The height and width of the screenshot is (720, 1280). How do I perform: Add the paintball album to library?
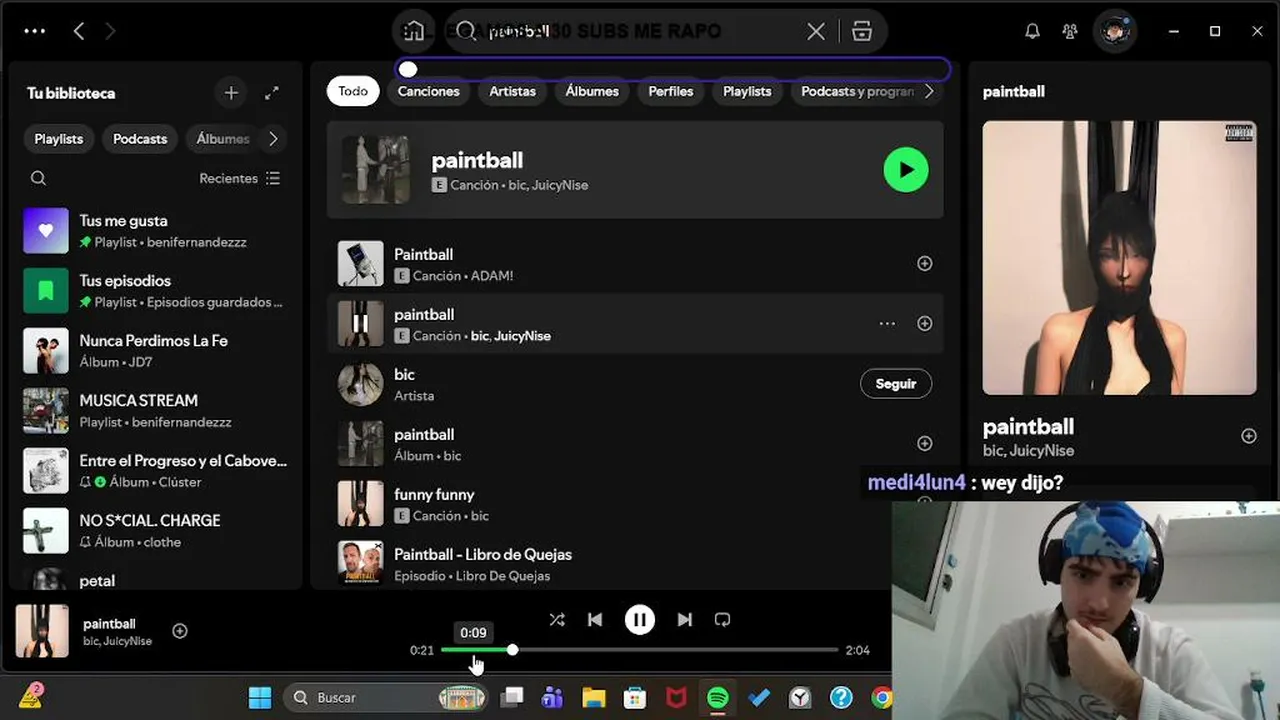coord(925,443)
